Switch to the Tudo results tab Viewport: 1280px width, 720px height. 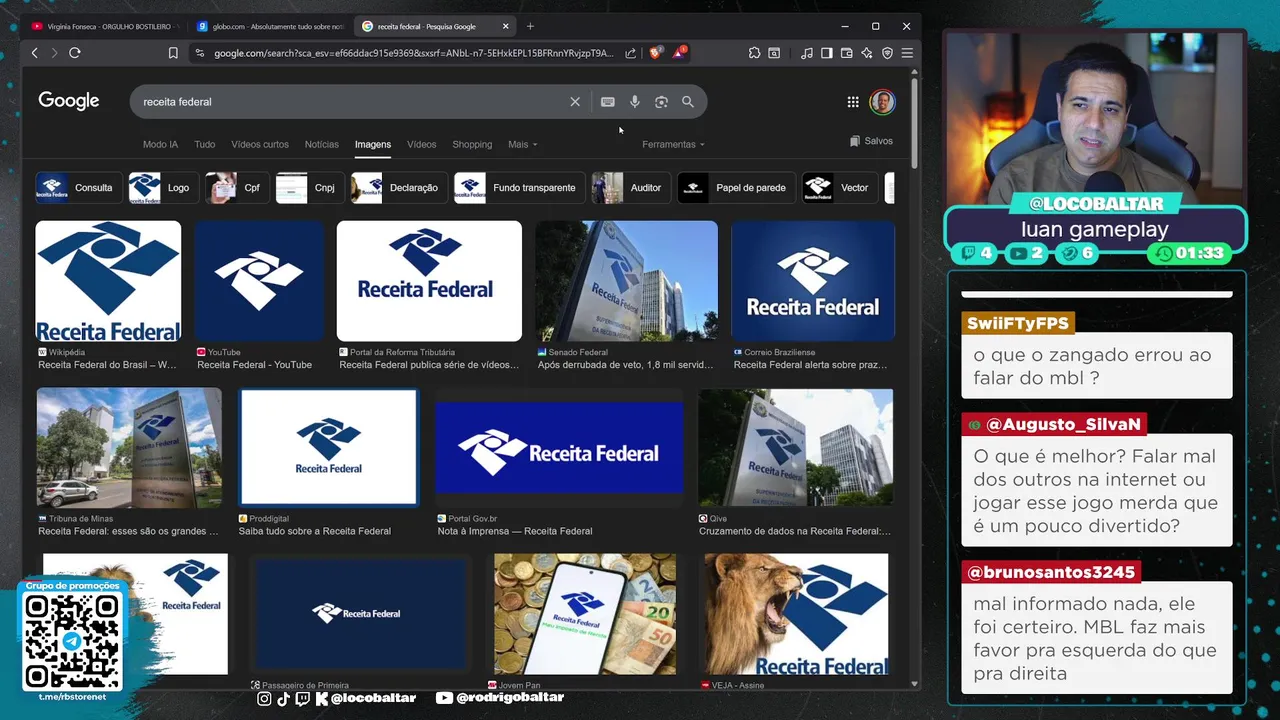pos(205,144)
